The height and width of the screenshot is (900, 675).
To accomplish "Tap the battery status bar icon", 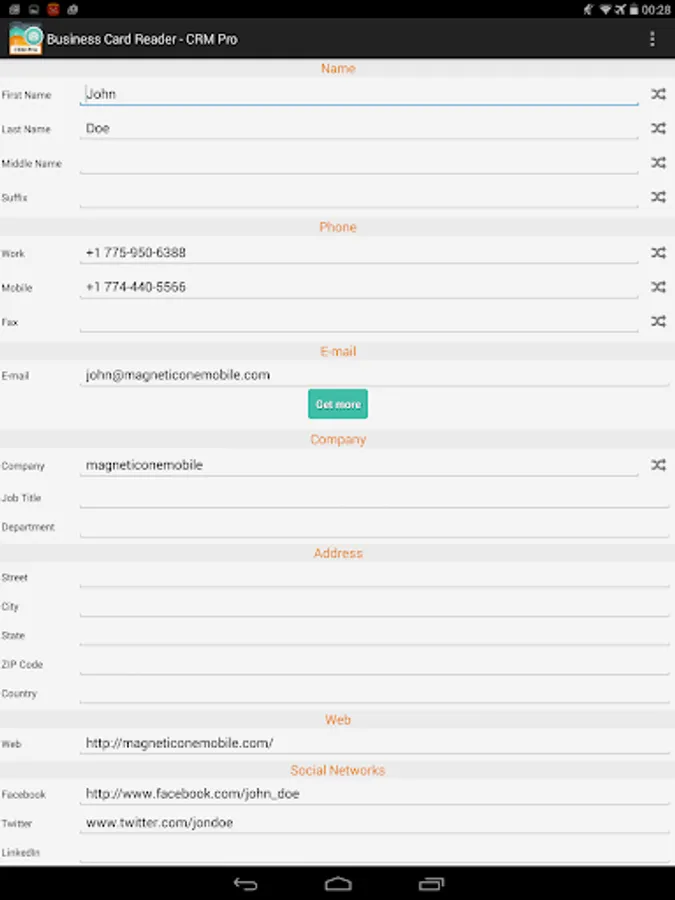I will tap(634, 9).
